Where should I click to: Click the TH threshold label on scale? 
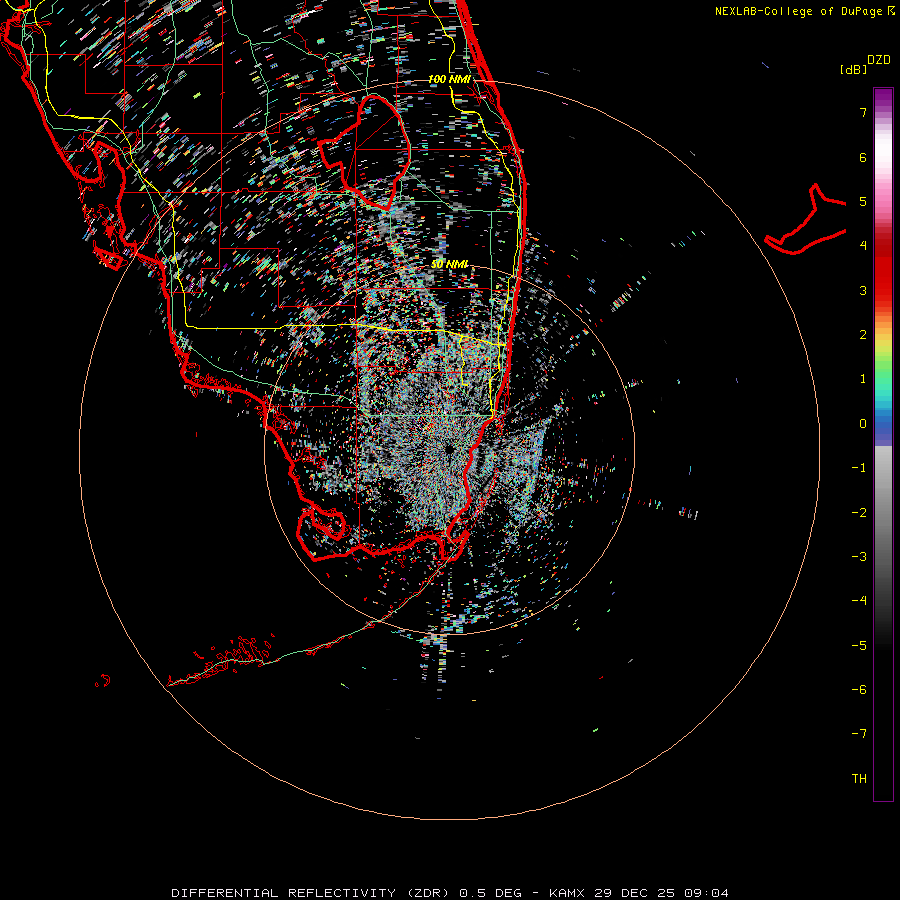859,779
